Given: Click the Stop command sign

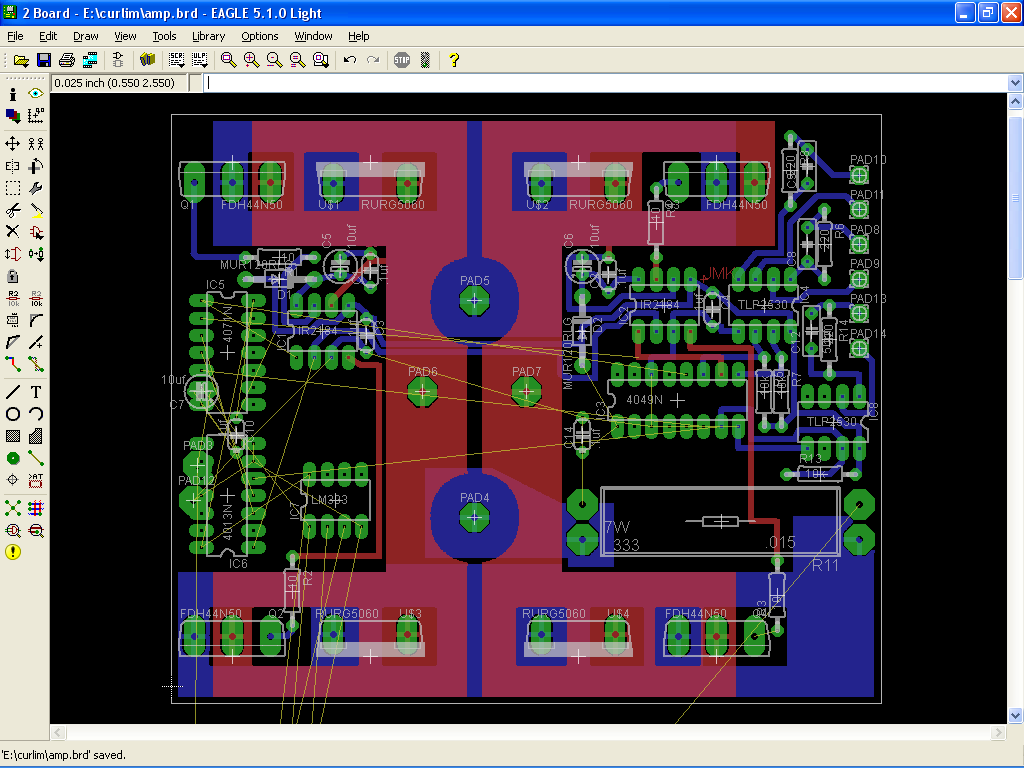Looking at the screenshot, I should pyautogui.click(x=402, y=61).
